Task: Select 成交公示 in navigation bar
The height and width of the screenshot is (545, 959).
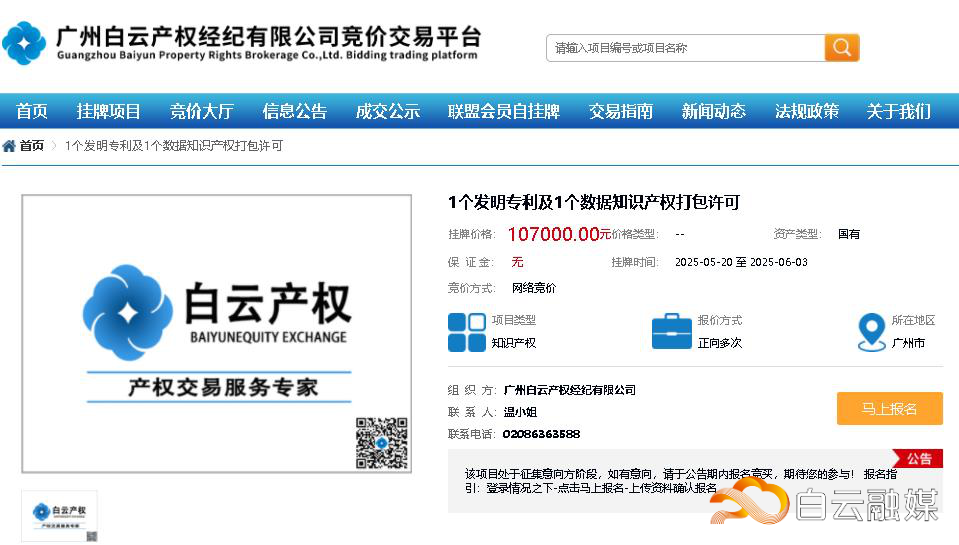Action: 388,111
